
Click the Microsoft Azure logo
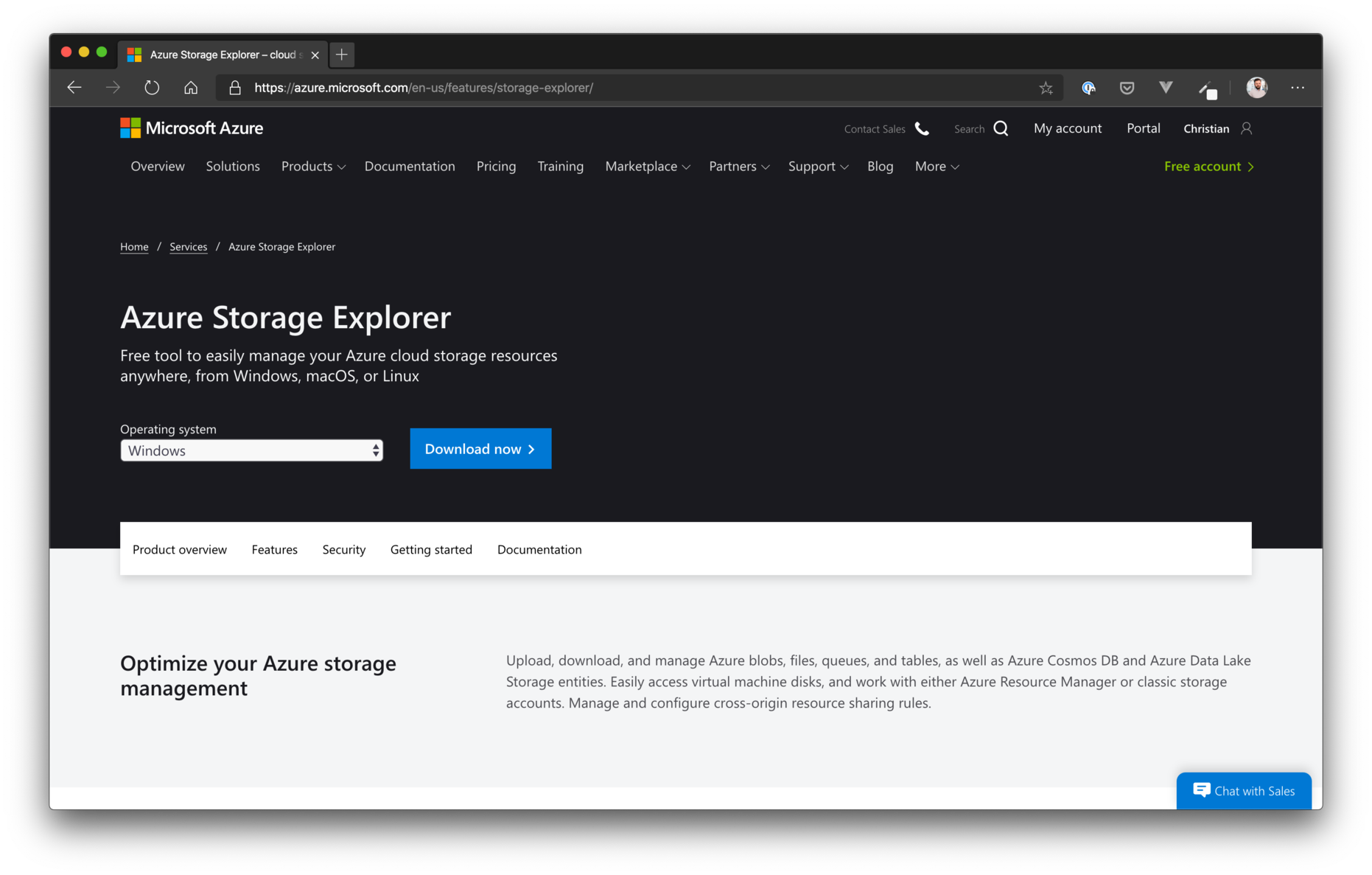point(191,128)
